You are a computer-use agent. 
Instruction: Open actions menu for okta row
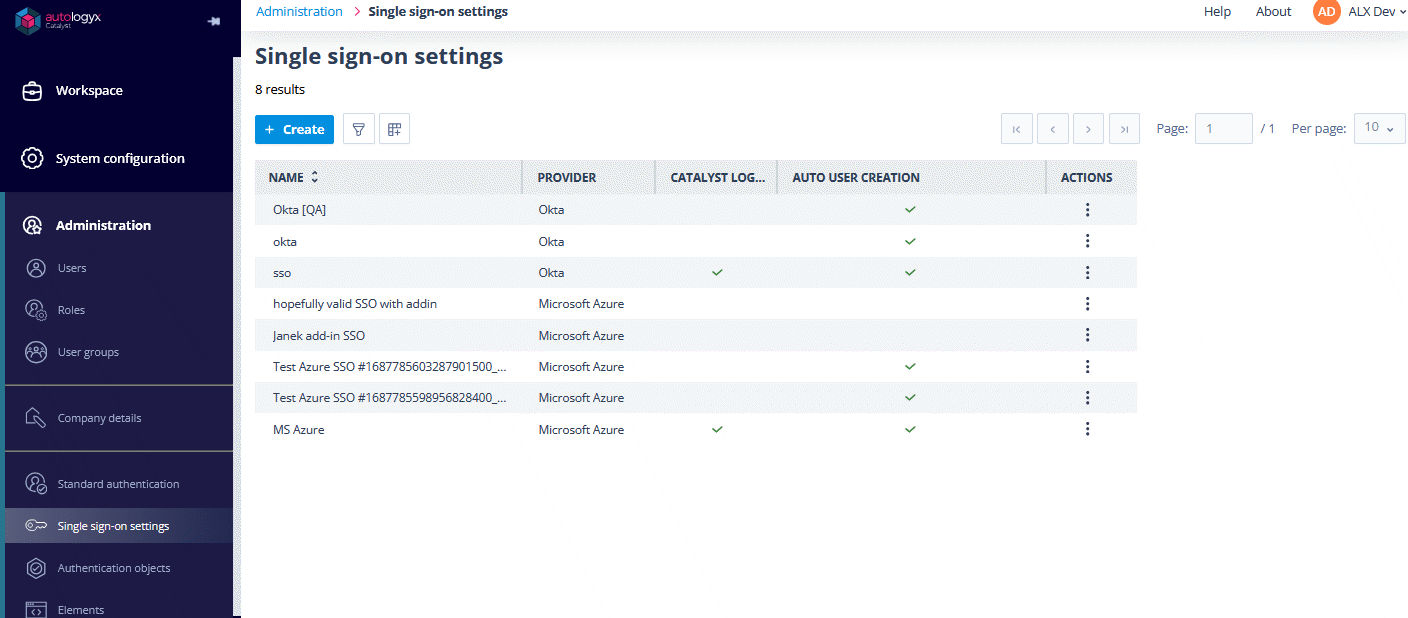[x=1087, y=241]
